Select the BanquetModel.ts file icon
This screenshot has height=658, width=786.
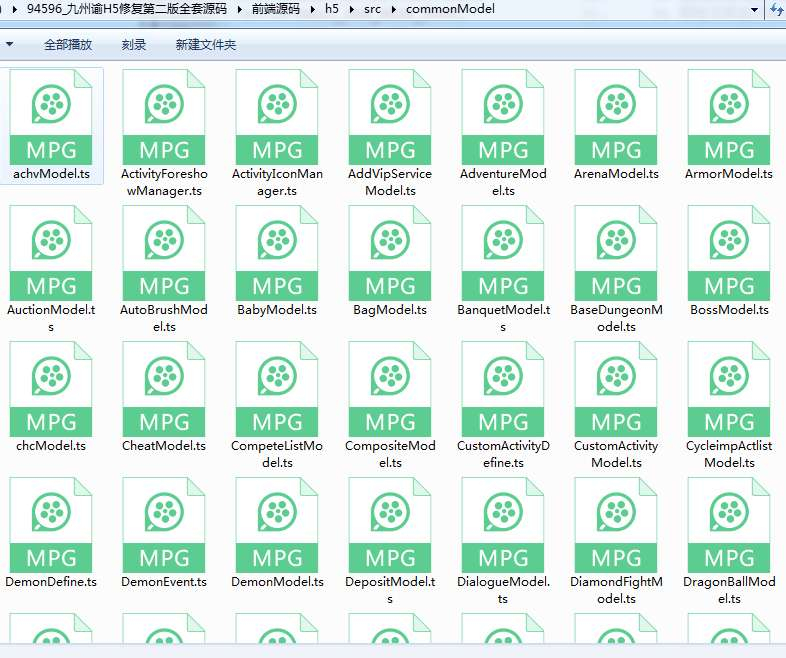503,254
